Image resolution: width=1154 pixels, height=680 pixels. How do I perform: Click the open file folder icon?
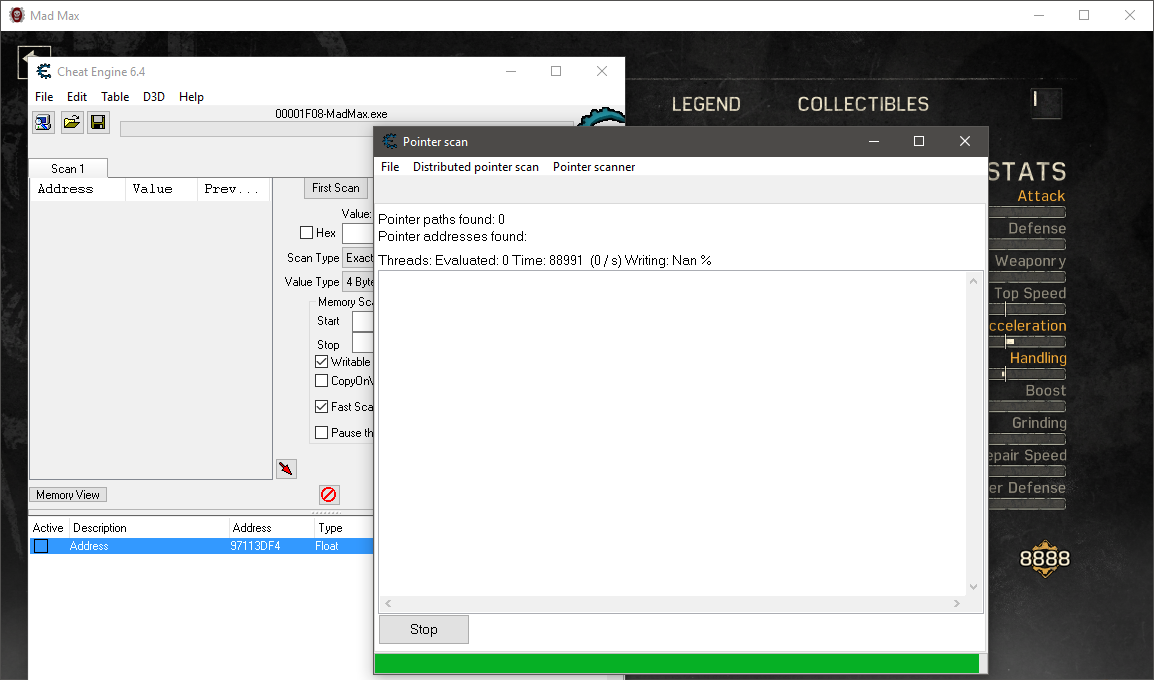click(72, 123)
